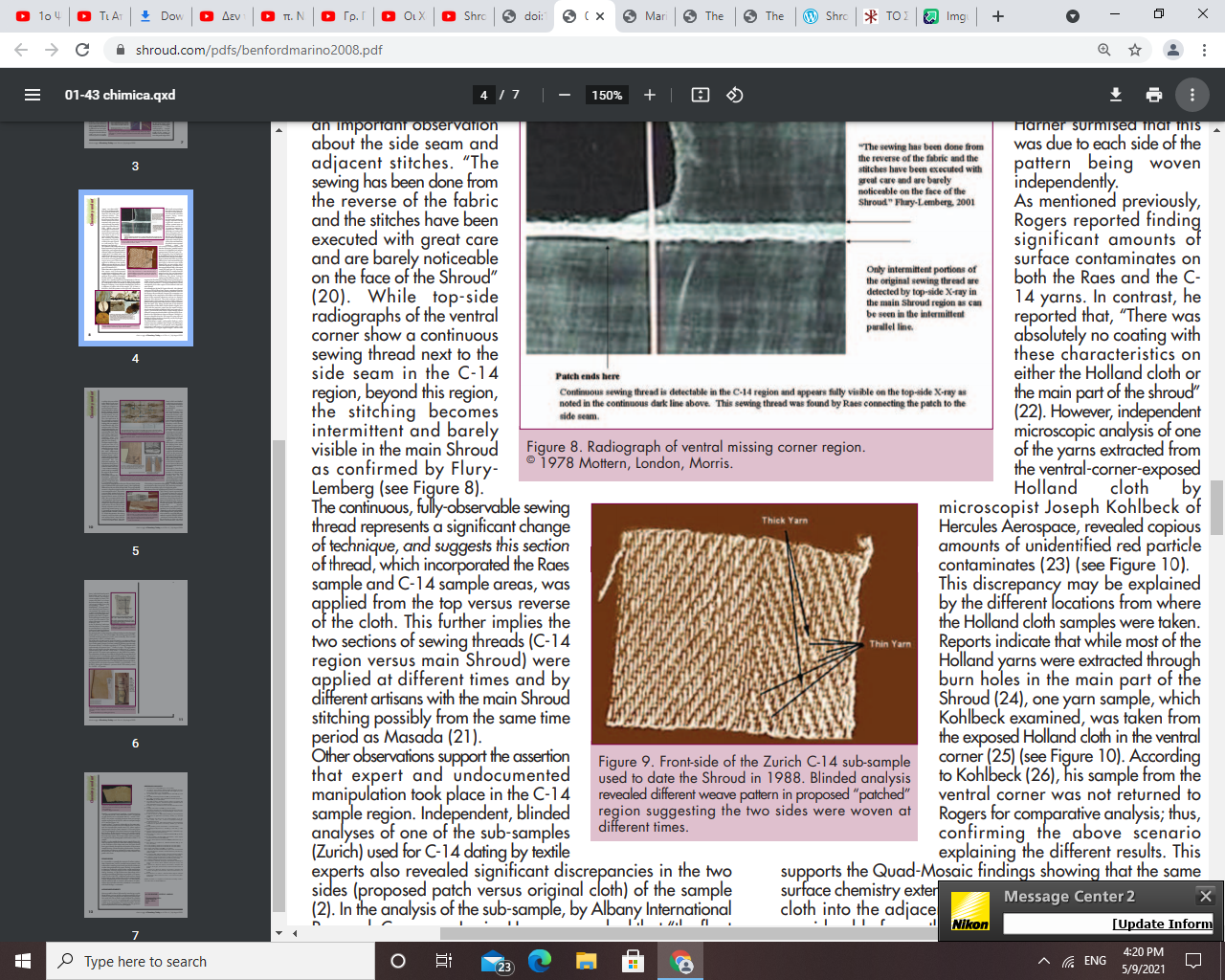Open the Chrome zoom magnifier icon
The width and height of the screenshot is (1225, 980).
click(1104, 50)
